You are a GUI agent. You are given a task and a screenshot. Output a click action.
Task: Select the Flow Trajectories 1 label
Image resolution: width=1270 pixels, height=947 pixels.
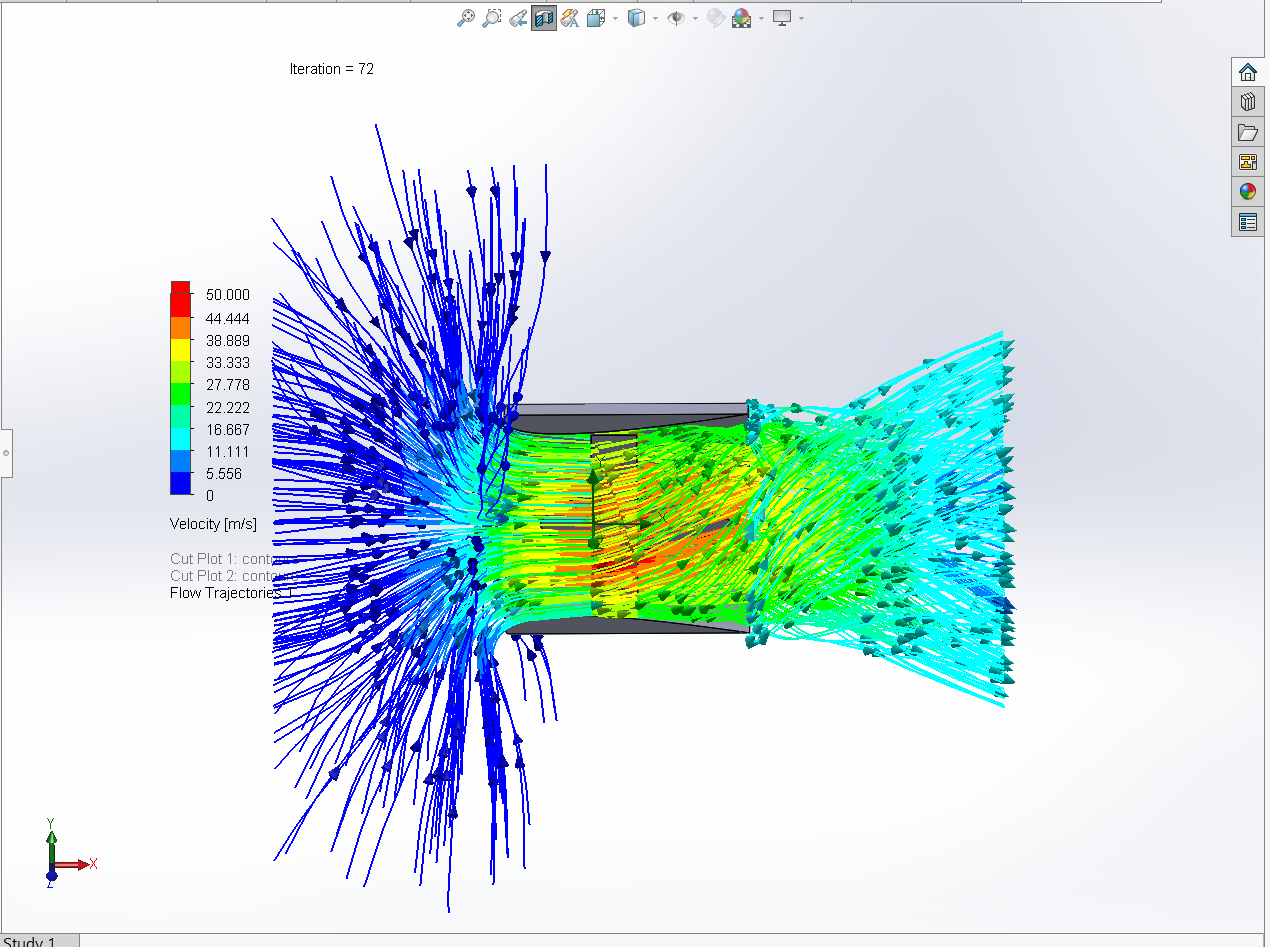pos(232,593)
